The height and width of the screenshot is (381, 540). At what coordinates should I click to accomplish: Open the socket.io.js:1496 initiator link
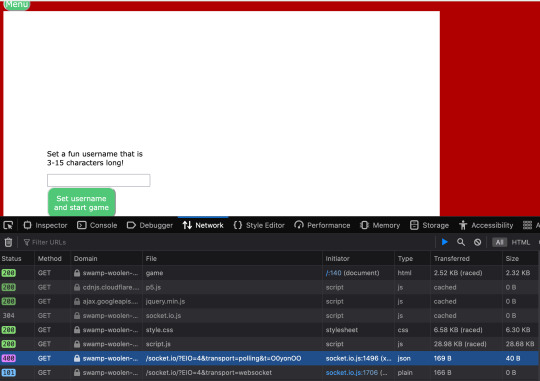coord(352,359)
